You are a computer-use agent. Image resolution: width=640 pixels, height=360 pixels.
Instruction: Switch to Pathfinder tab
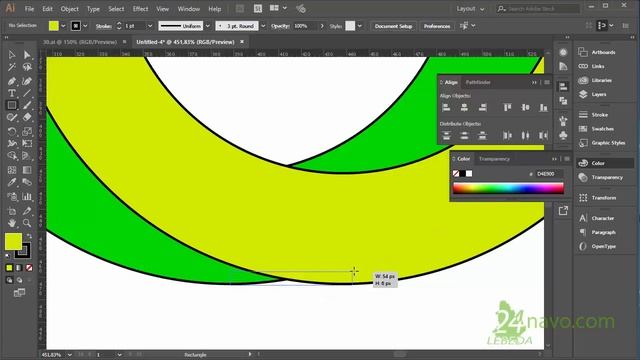pos(478,82)
